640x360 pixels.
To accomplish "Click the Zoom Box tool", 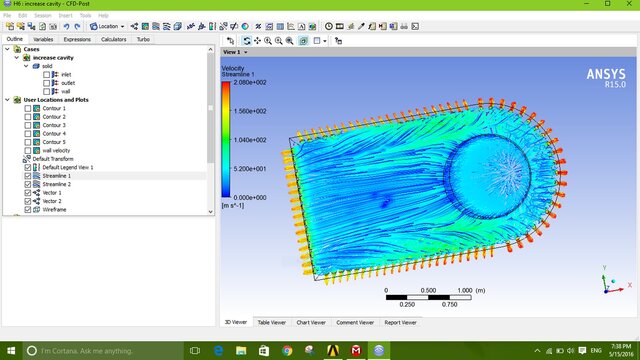I will 279,41.
